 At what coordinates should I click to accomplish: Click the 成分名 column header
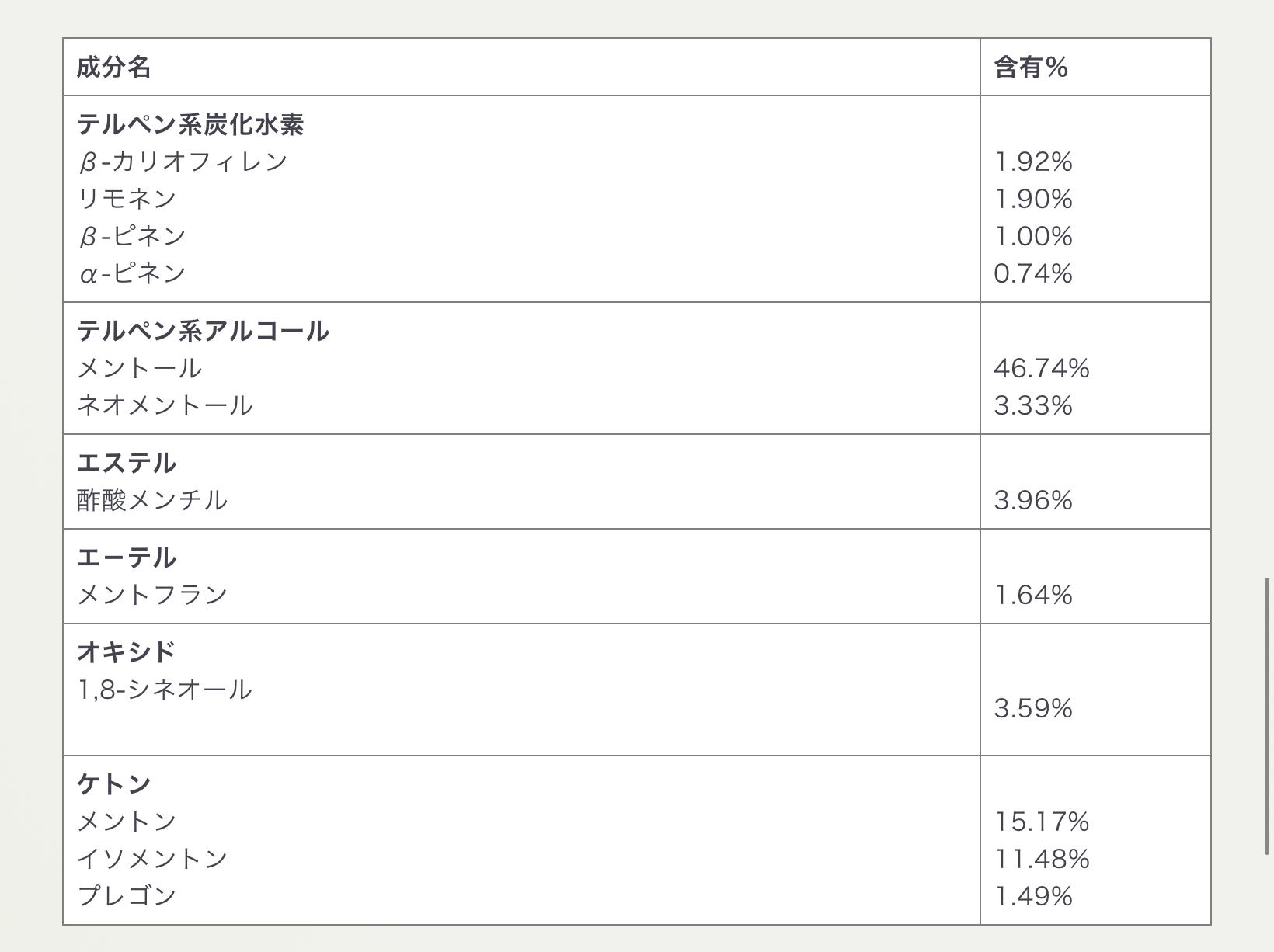coord(113,68)
